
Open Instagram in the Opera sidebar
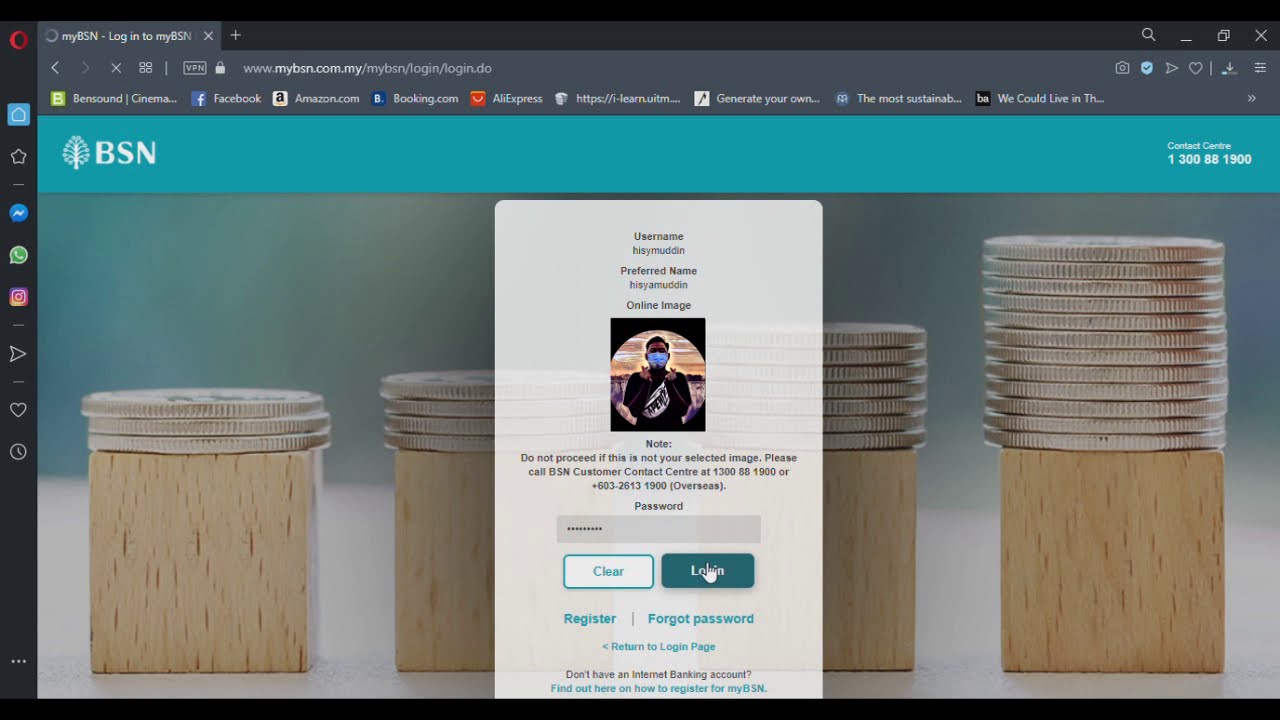point(18,297)
